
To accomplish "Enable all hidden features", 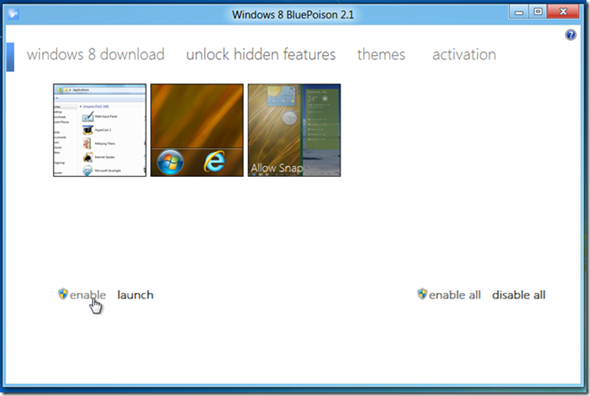I will coord(455,295).
